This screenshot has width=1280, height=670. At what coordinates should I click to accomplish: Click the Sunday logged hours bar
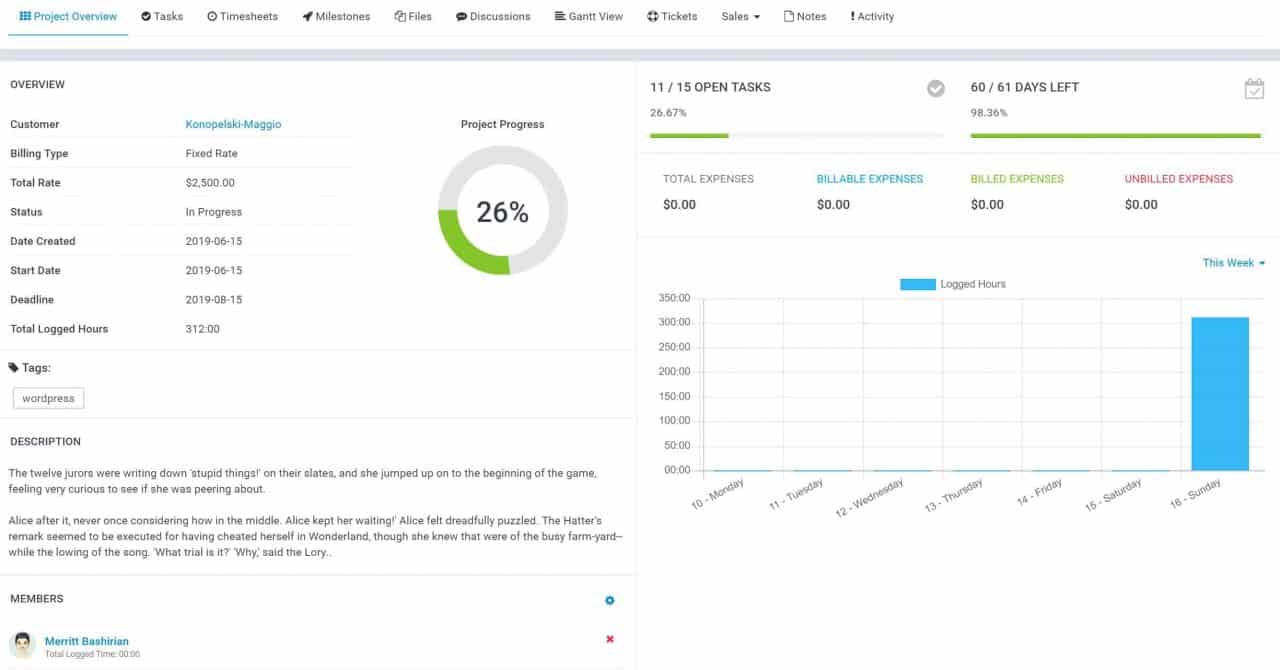pyautogui.click(x=1220, y=393)
